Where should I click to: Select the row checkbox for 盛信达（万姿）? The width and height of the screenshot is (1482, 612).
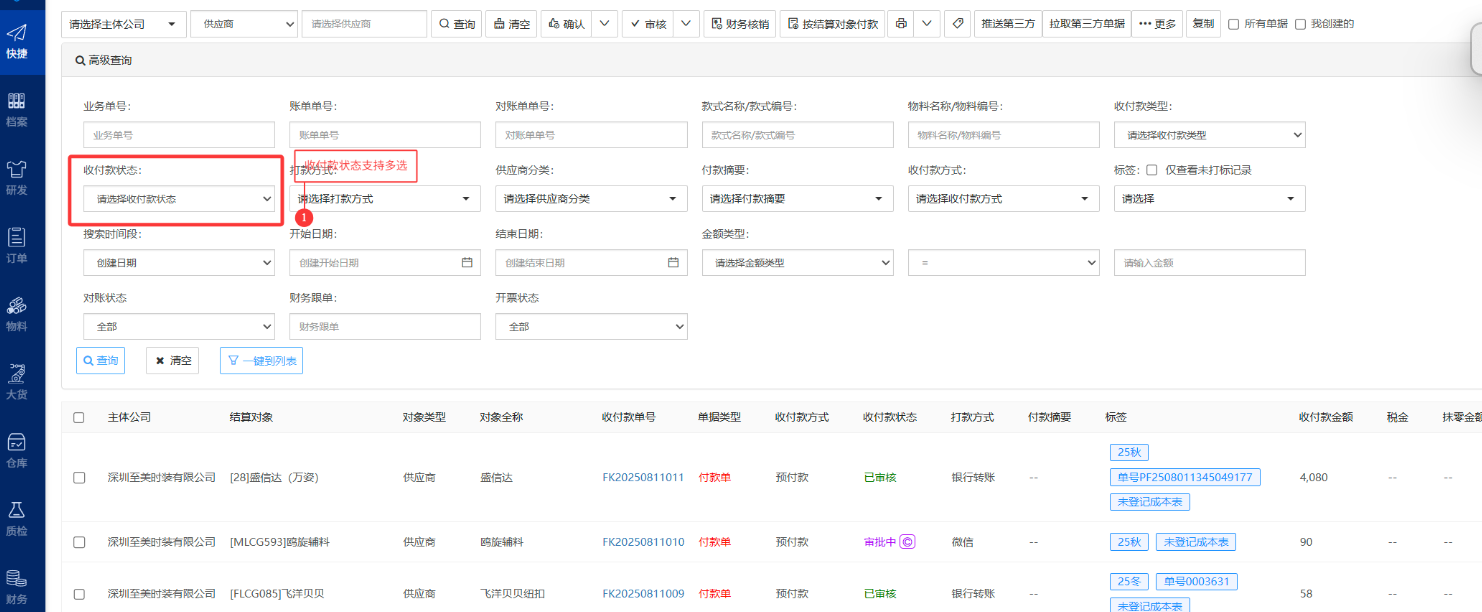pyautogui.click(x=79, y=478)
